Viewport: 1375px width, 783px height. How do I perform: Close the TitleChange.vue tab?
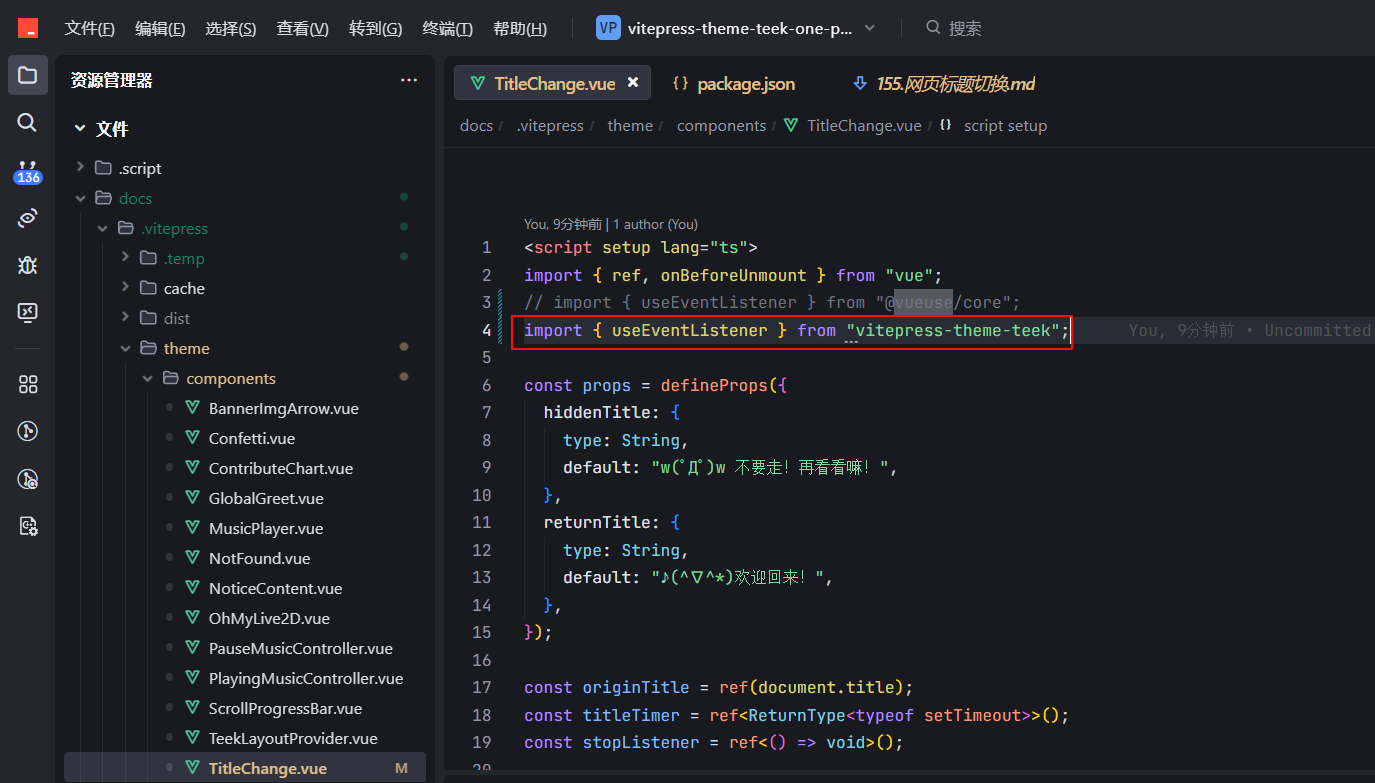click(x=633, y=83)
